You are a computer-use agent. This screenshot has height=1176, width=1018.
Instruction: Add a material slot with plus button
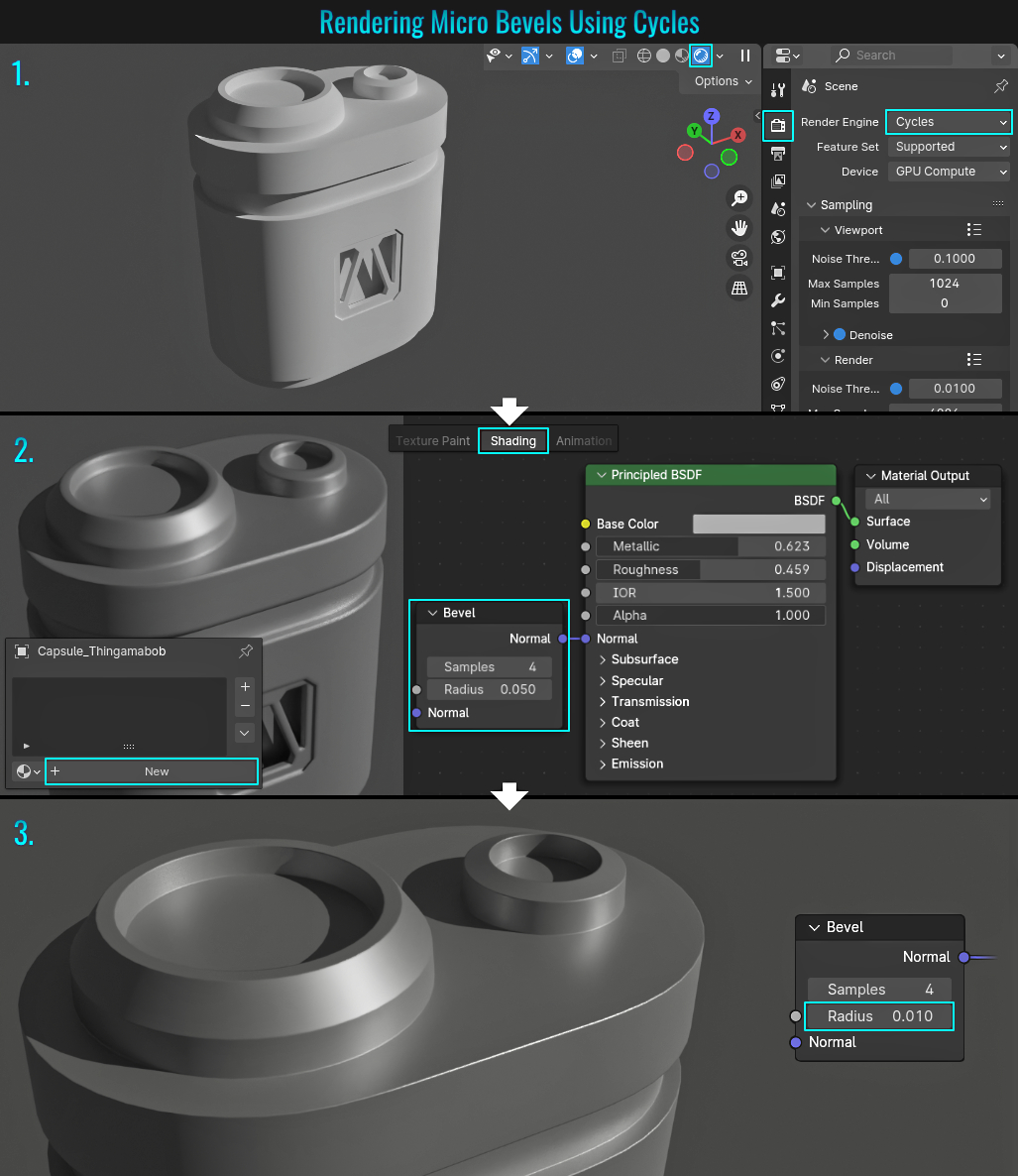click(245, 686)
